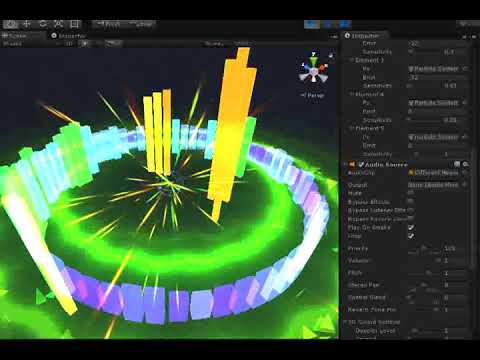Click the green Y axis gizmo cone
The image size is (480, 360).
pyautogui.click(x=313, y=61)
